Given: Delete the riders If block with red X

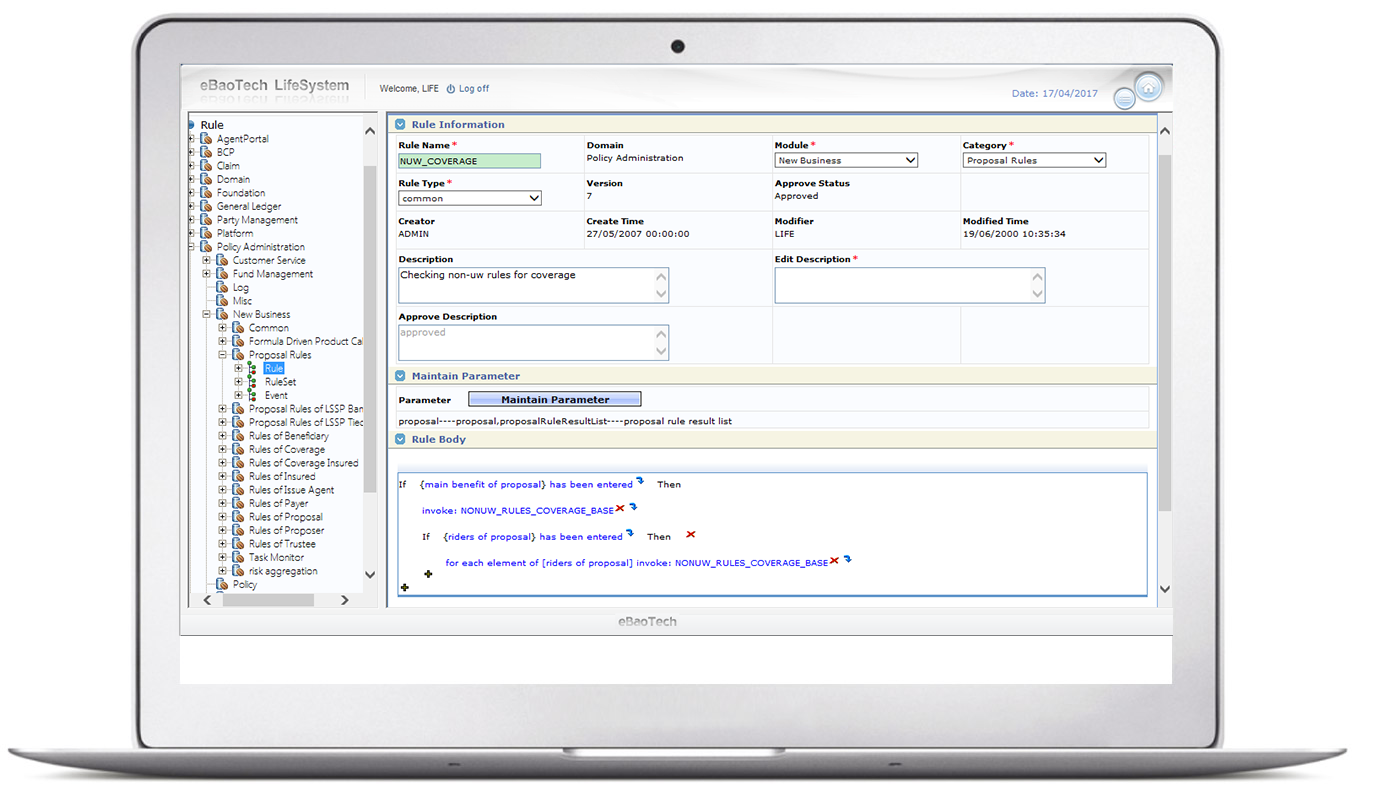Looking at the screenshot, I should tap(691, 535).
